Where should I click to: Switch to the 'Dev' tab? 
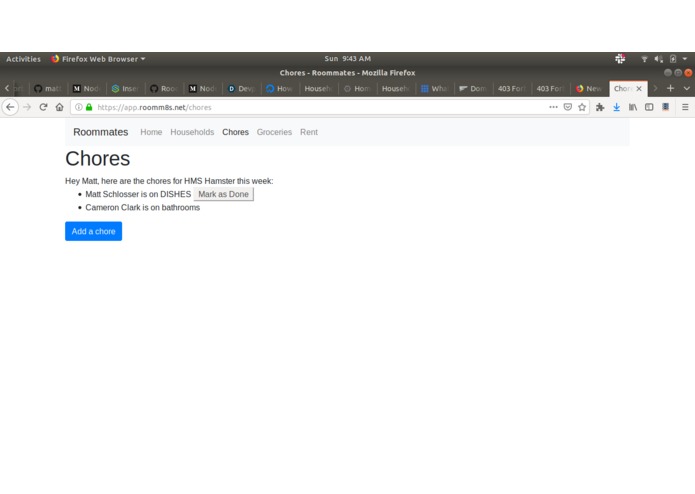tap(241, 89)
